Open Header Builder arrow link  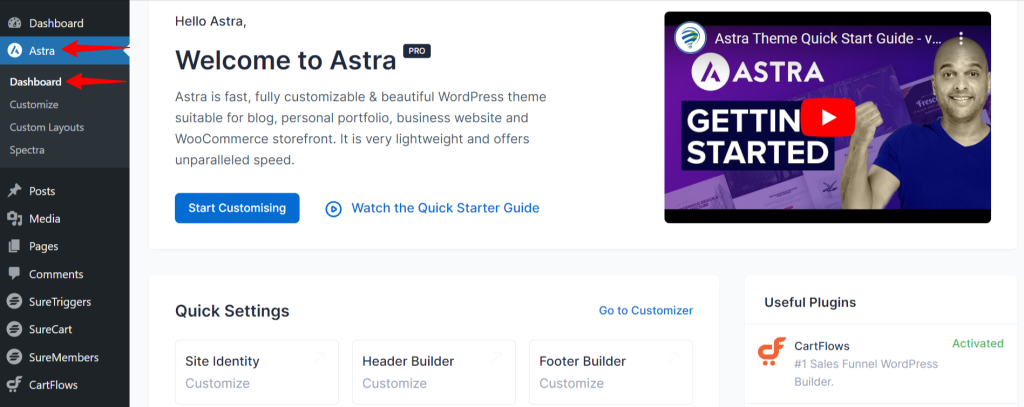coord(496,358)
